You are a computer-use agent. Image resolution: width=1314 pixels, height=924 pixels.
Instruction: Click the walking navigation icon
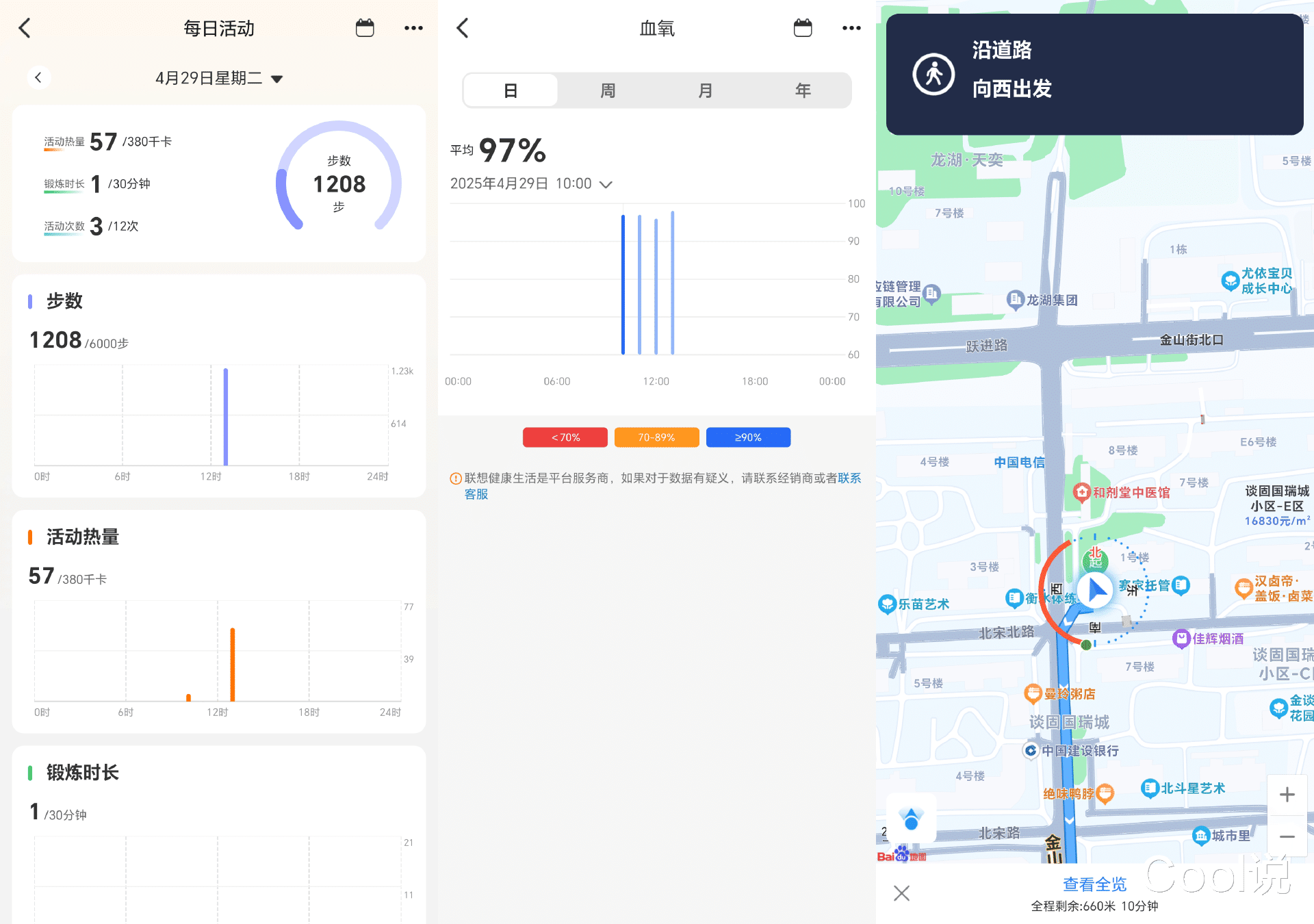coord(933,74)
